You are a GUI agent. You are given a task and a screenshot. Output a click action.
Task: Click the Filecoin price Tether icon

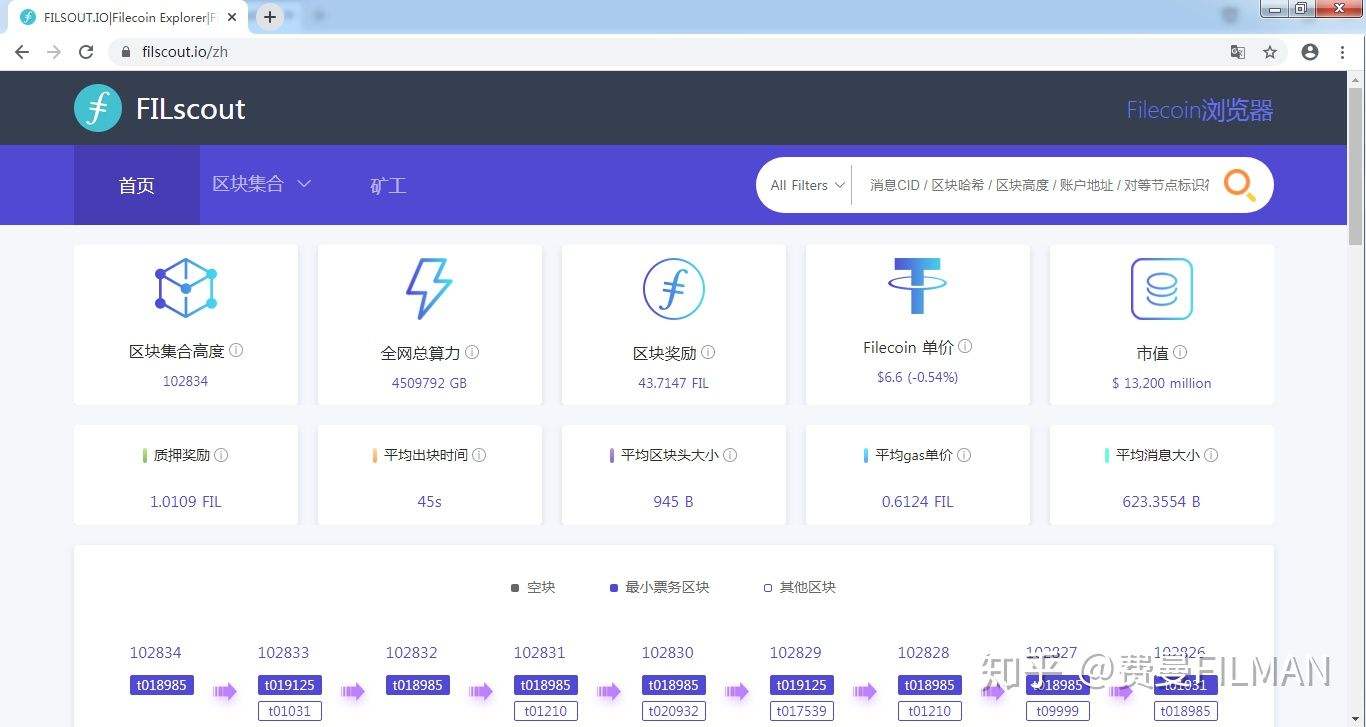pyautogui.click(x=917, y=286)
